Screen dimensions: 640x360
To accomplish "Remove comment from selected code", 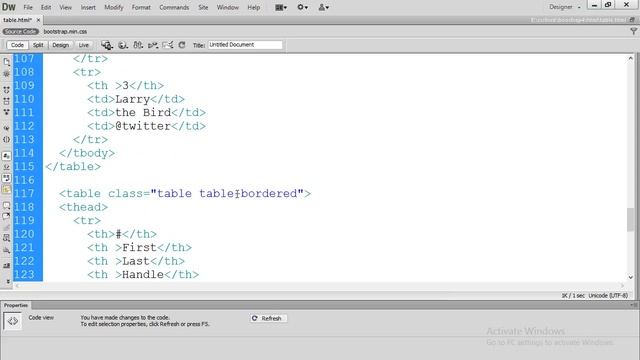I will [x=7, y=216].
